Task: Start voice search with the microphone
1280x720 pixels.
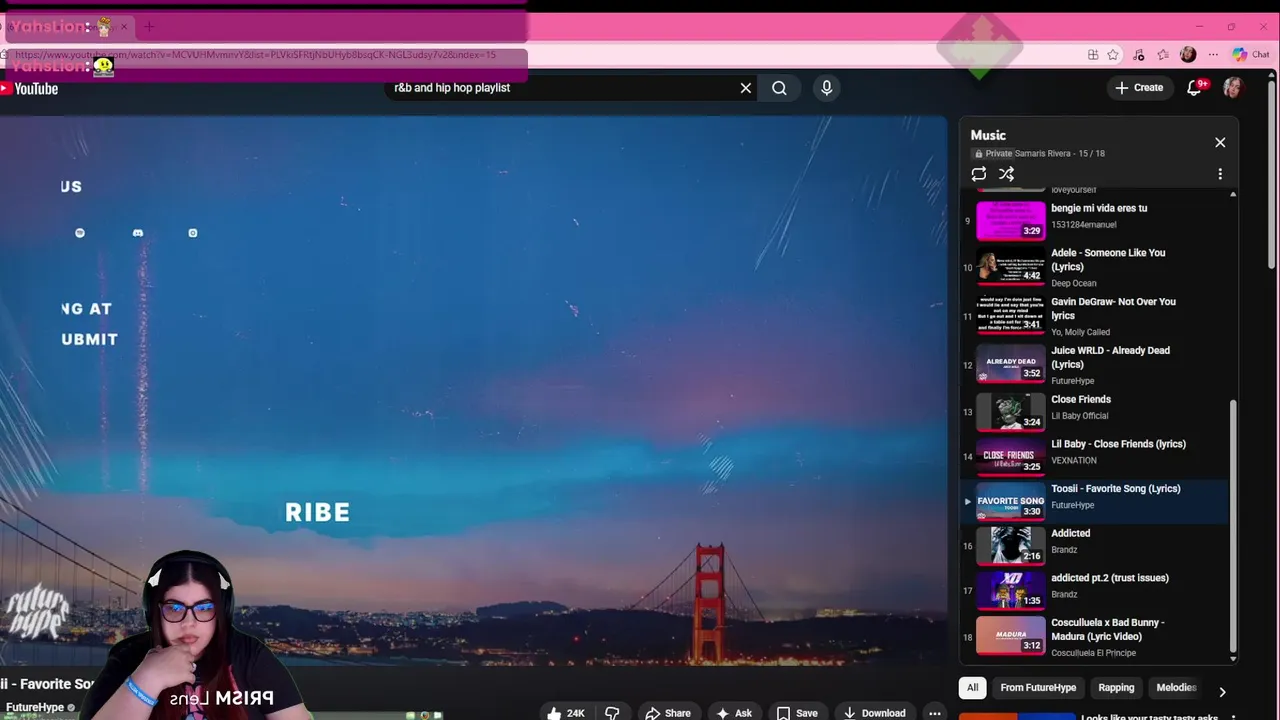Action: [x=826, y=88]
